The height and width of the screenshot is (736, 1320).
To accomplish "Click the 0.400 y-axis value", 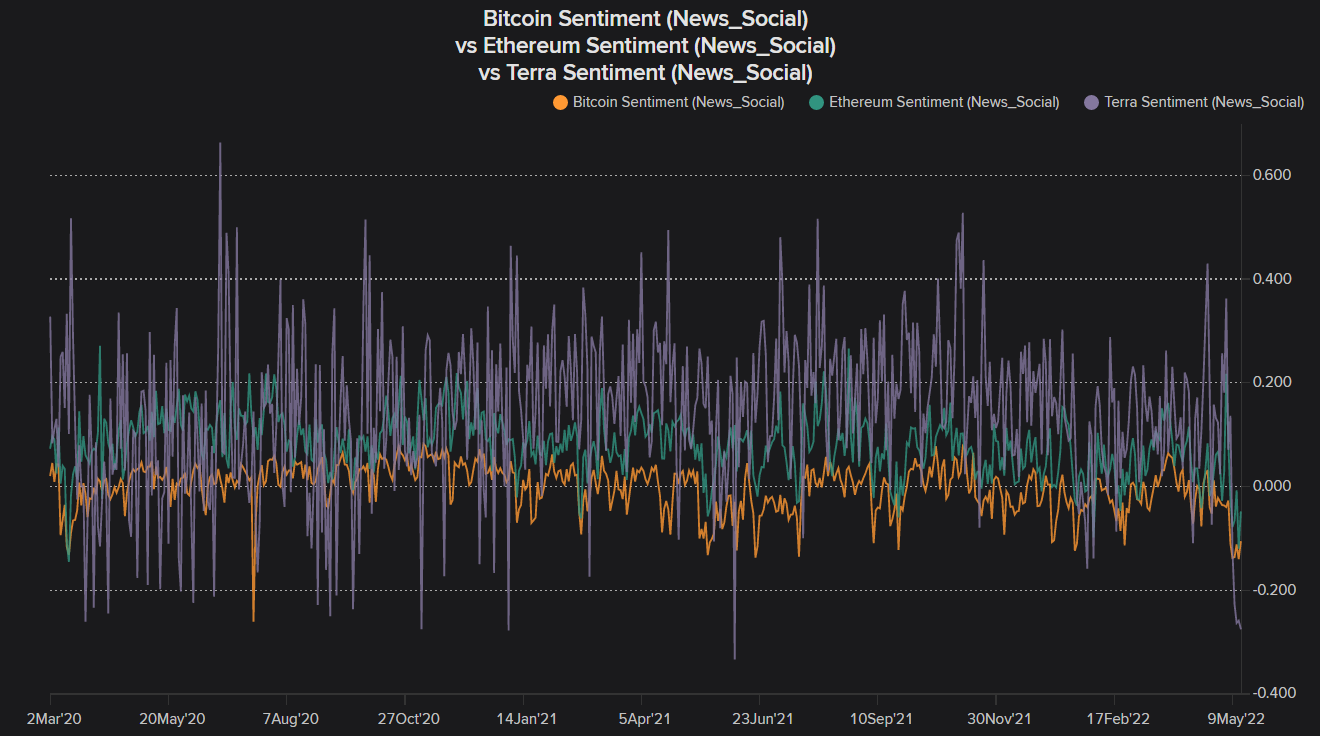I will click(1270, 279).
